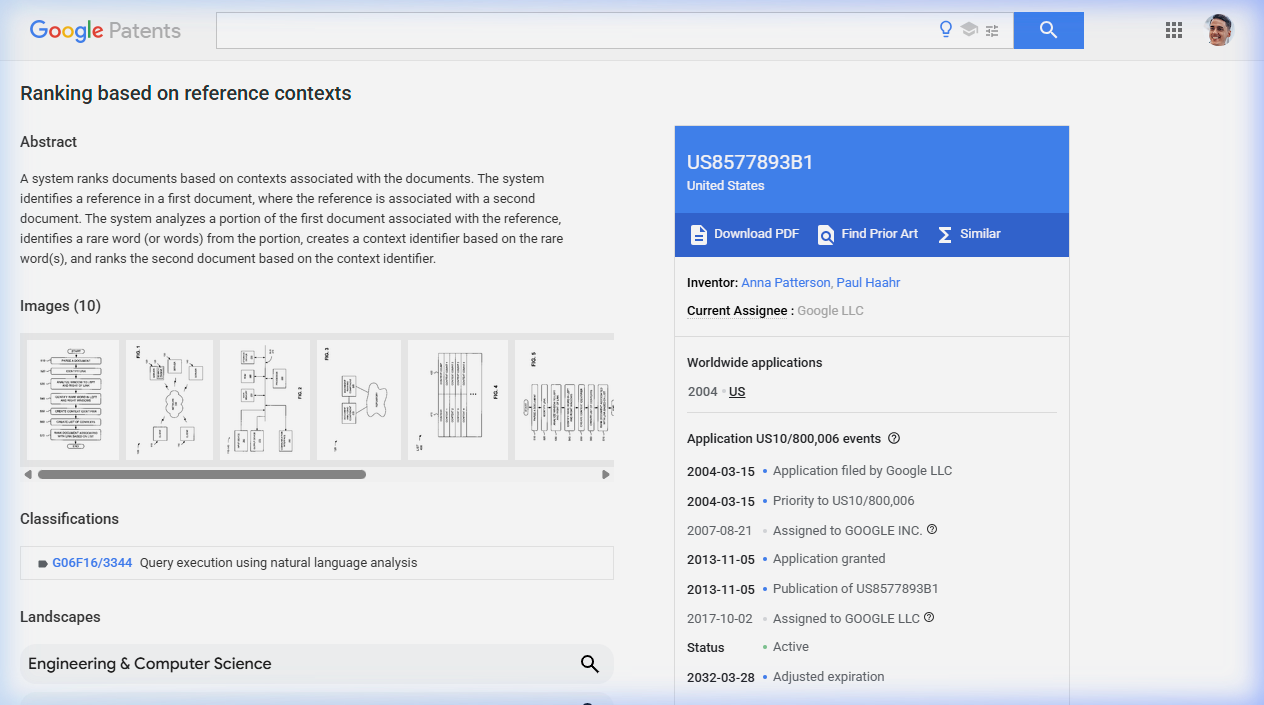Click left arrow of image carousel scrollbar
The width and height of the screenshot is (1264, 705).
point(28,474)
